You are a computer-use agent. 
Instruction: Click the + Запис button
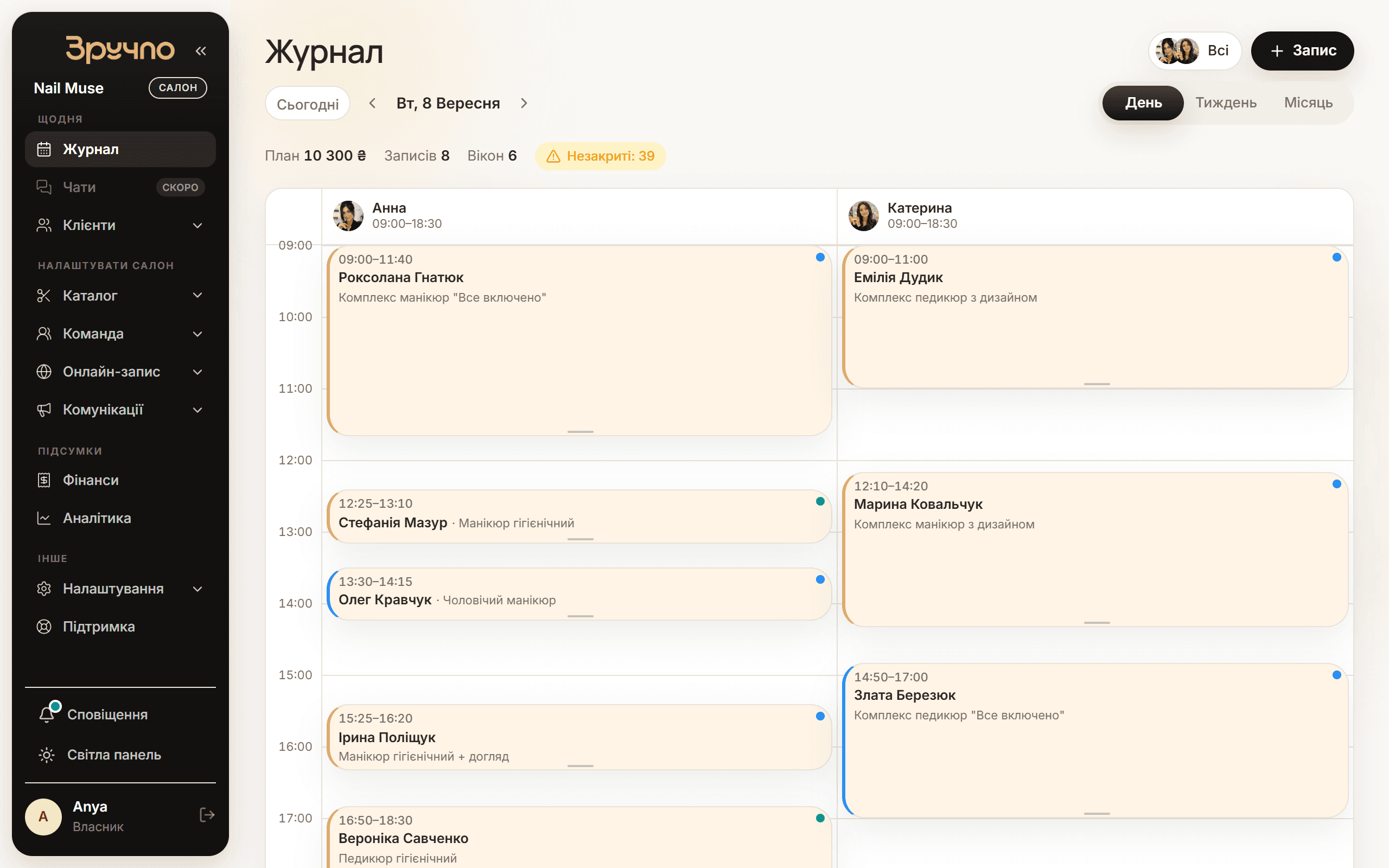point(1302,50)
